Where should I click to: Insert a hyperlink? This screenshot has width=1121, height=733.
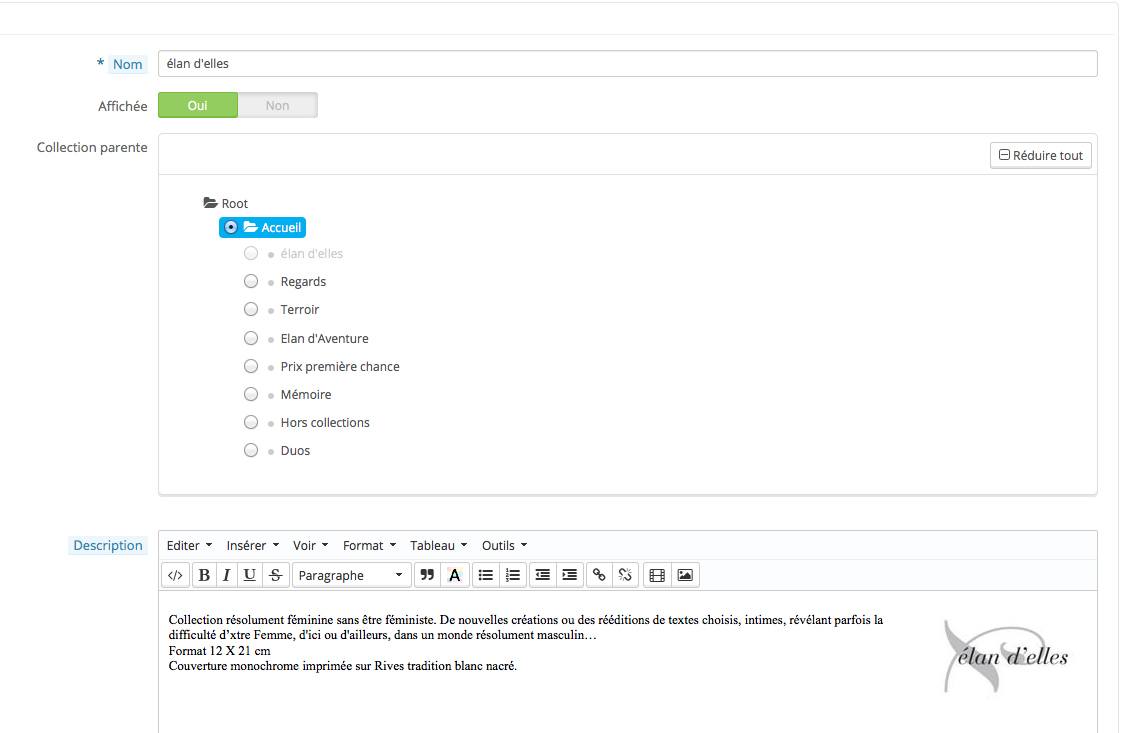coord(599,575)
